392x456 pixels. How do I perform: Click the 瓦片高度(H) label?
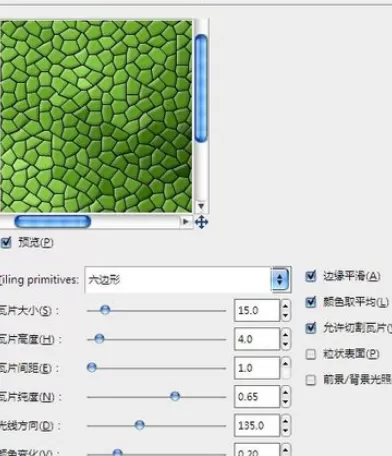pos(31,339)
